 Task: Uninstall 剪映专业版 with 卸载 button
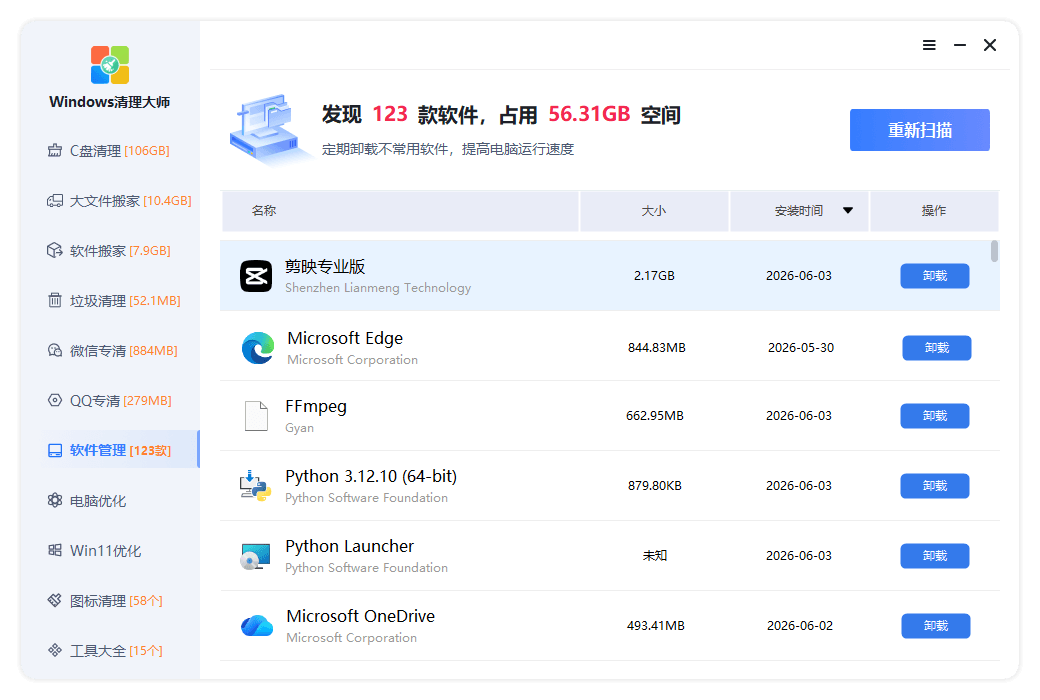pos(935,276)
